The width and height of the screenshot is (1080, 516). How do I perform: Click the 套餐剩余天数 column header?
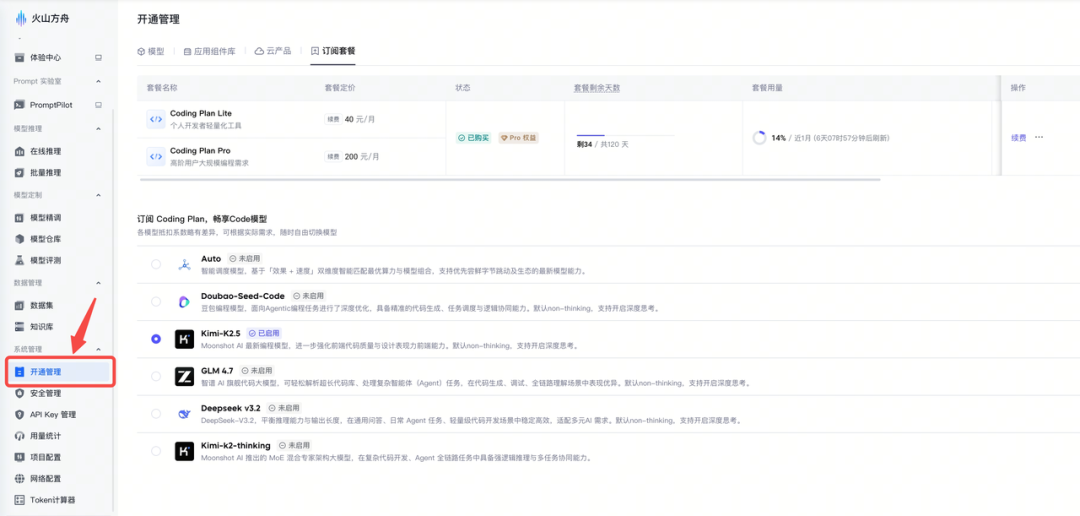tap(596, 88)
